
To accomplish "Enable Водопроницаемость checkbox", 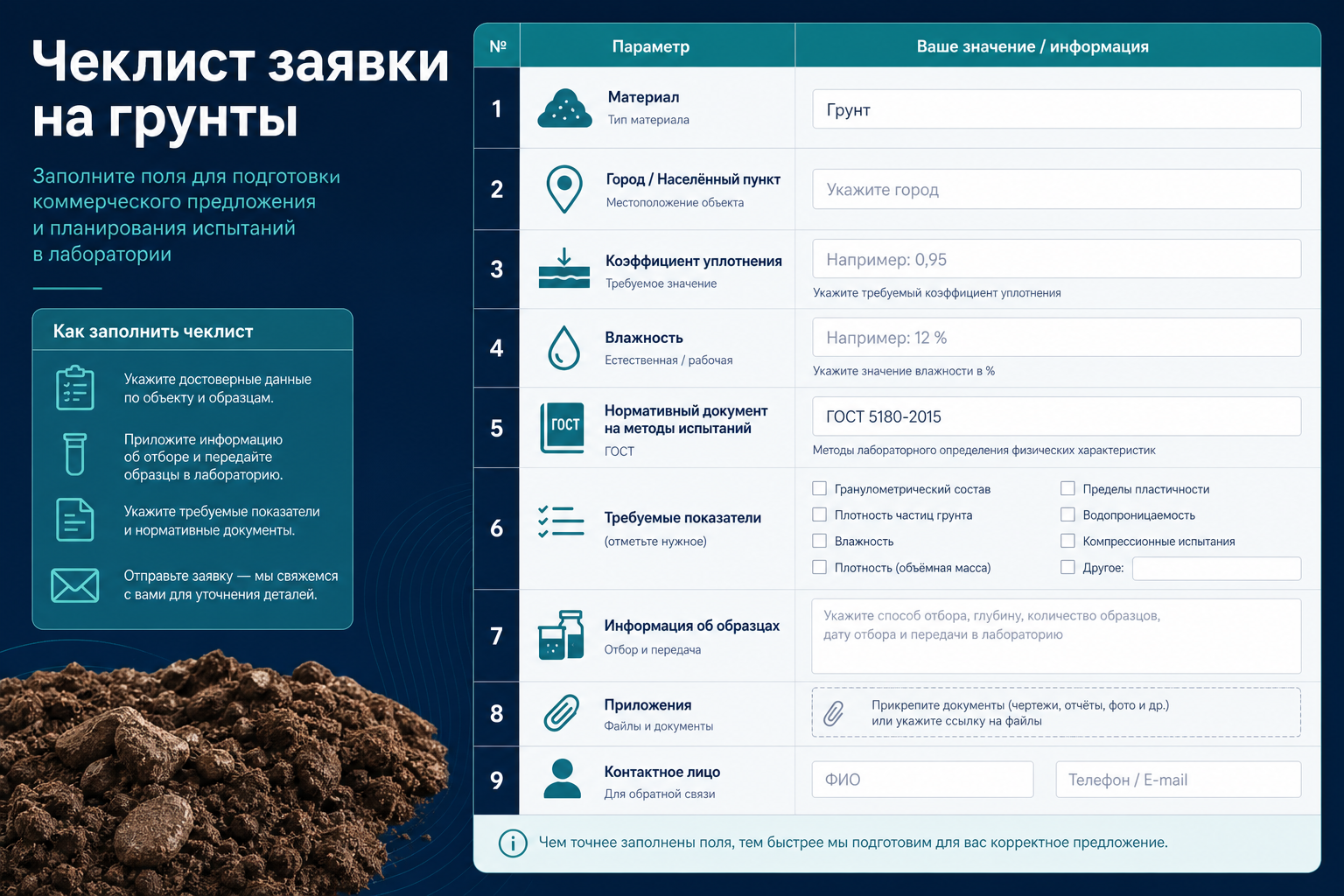I will point(1067,514).
